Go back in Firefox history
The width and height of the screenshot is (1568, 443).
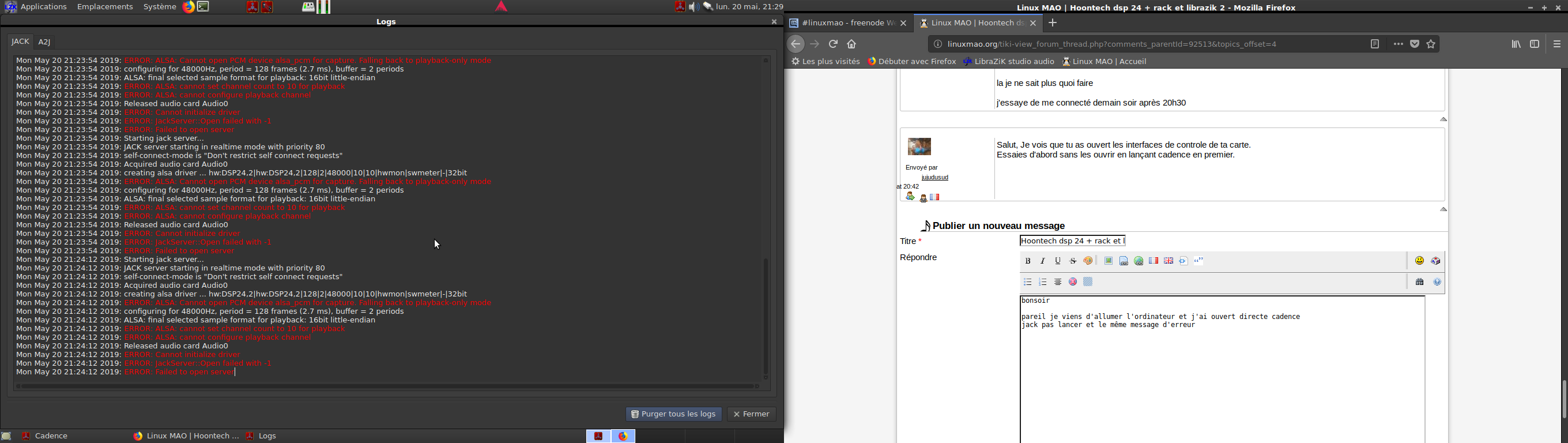(x=796, y=44)
